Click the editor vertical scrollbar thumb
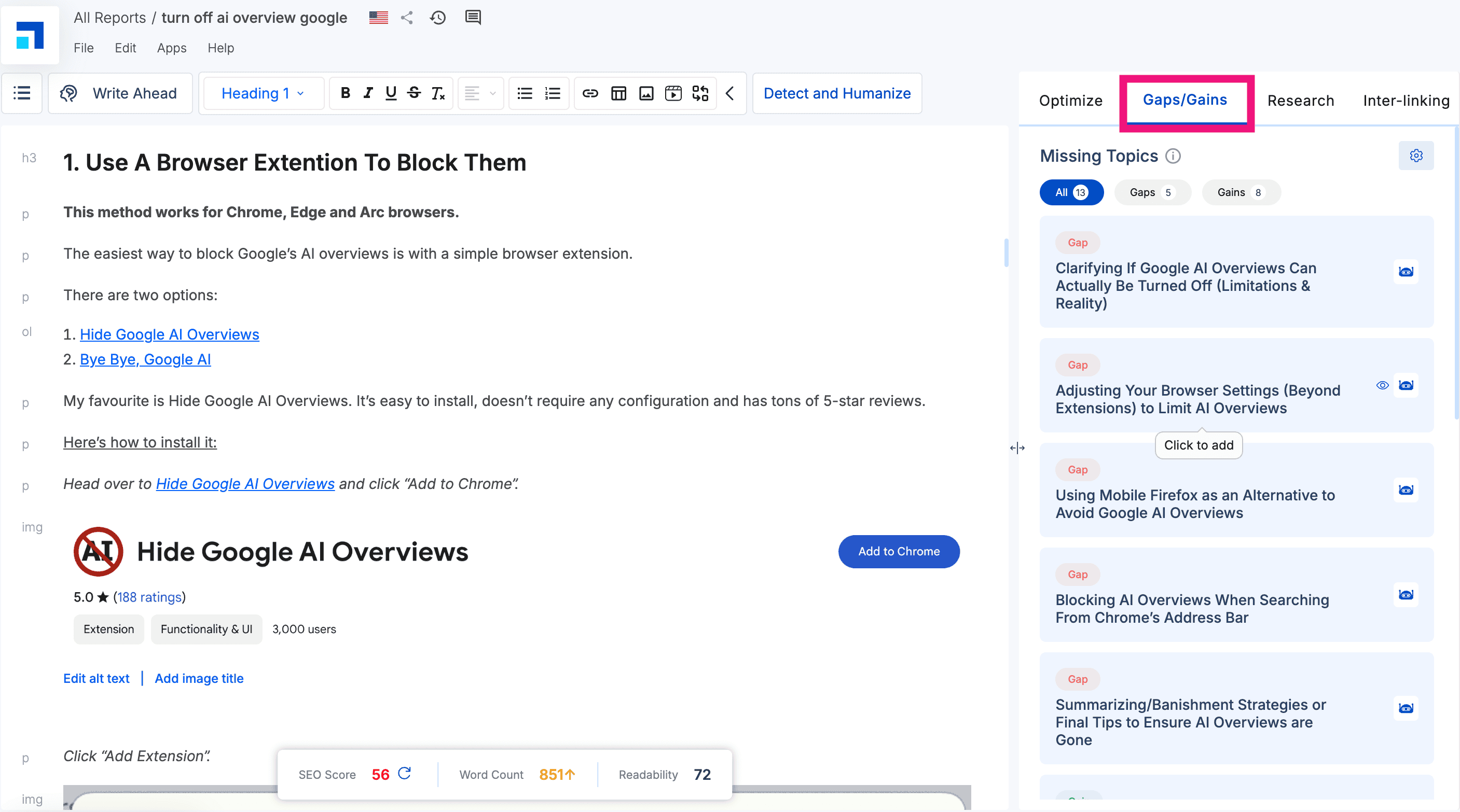The image size is (1460, 812). point(1006,253)
